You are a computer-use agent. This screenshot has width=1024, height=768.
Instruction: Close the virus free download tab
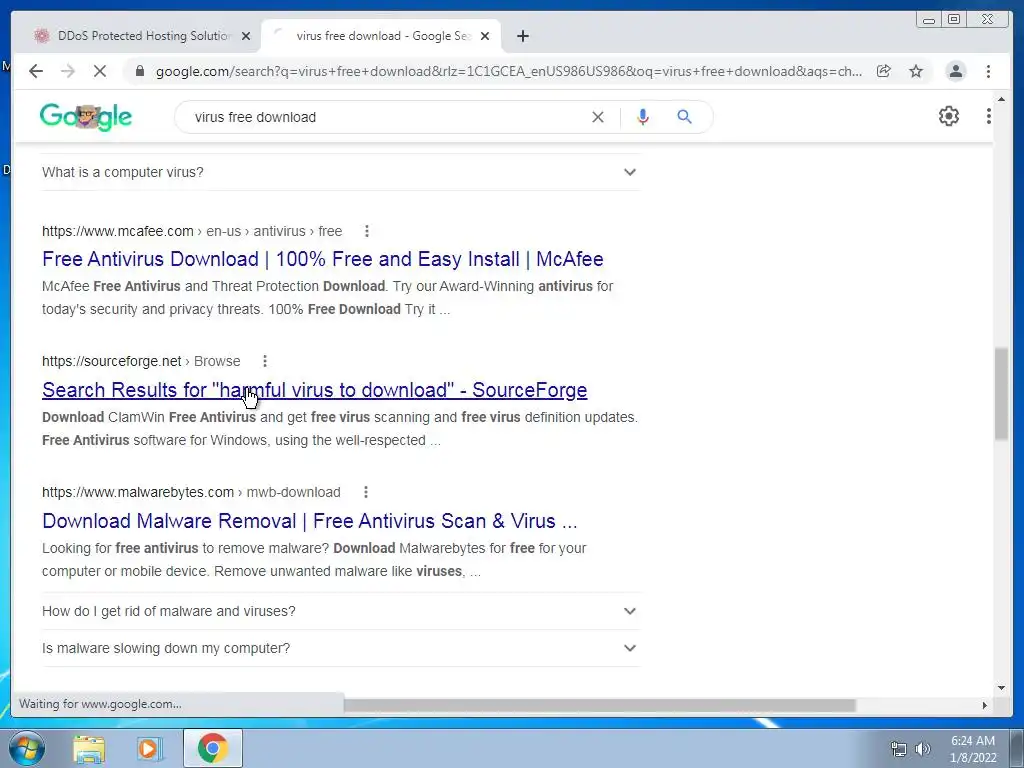point(485,37)
